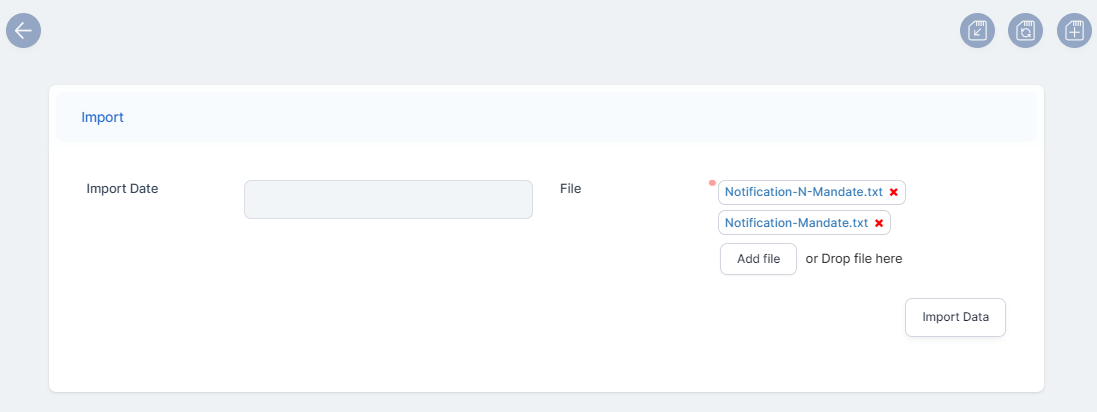Image resolution: width=1097 pixels, height=412 pixels.
Task: Click the Import Data button
Action: coord(955,318)
